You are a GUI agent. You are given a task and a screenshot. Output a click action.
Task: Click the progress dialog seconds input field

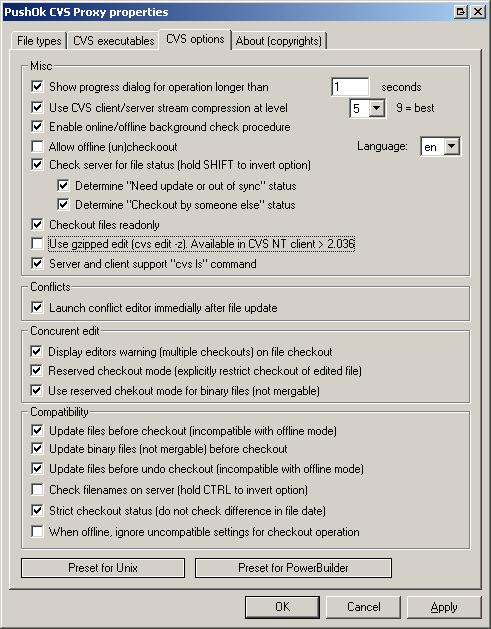350,87
